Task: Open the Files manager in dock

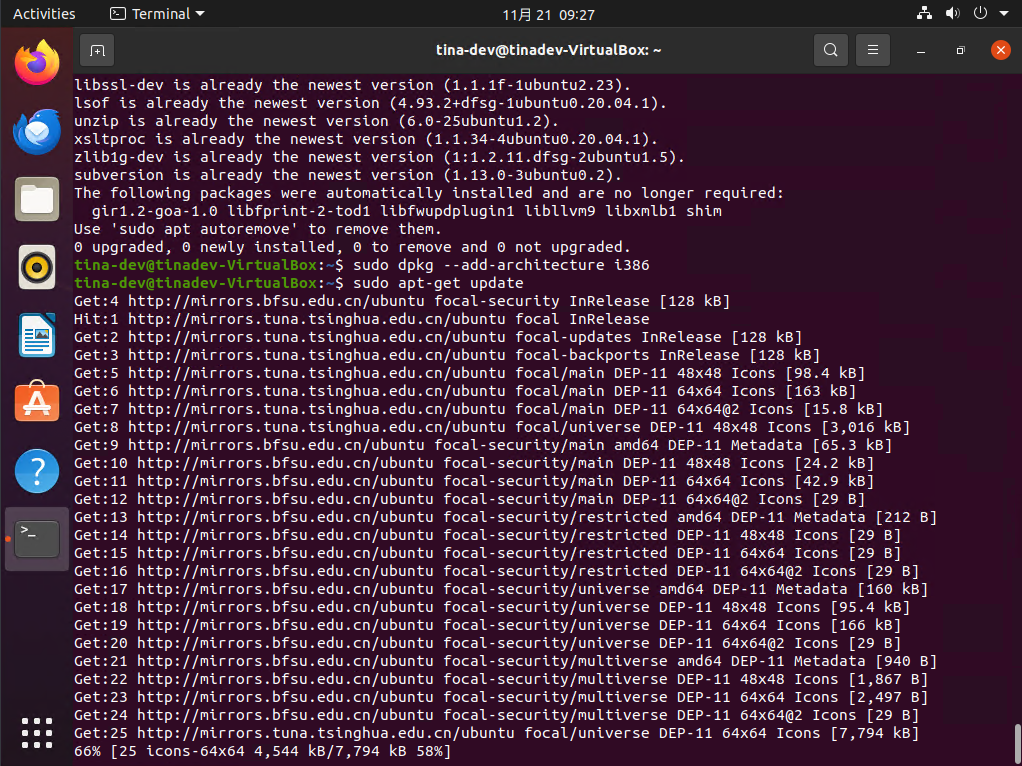Action: pyautogui.click(x=37, y=199)
